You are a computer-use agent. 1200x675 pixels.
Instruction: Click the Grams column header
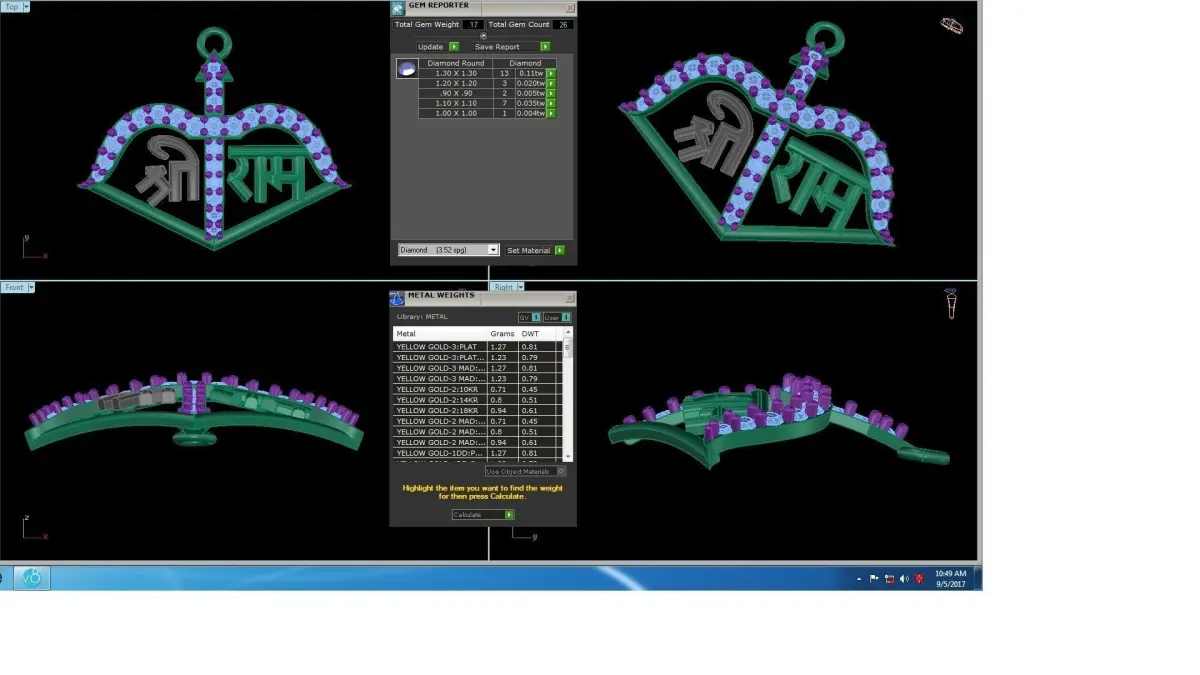503,333
